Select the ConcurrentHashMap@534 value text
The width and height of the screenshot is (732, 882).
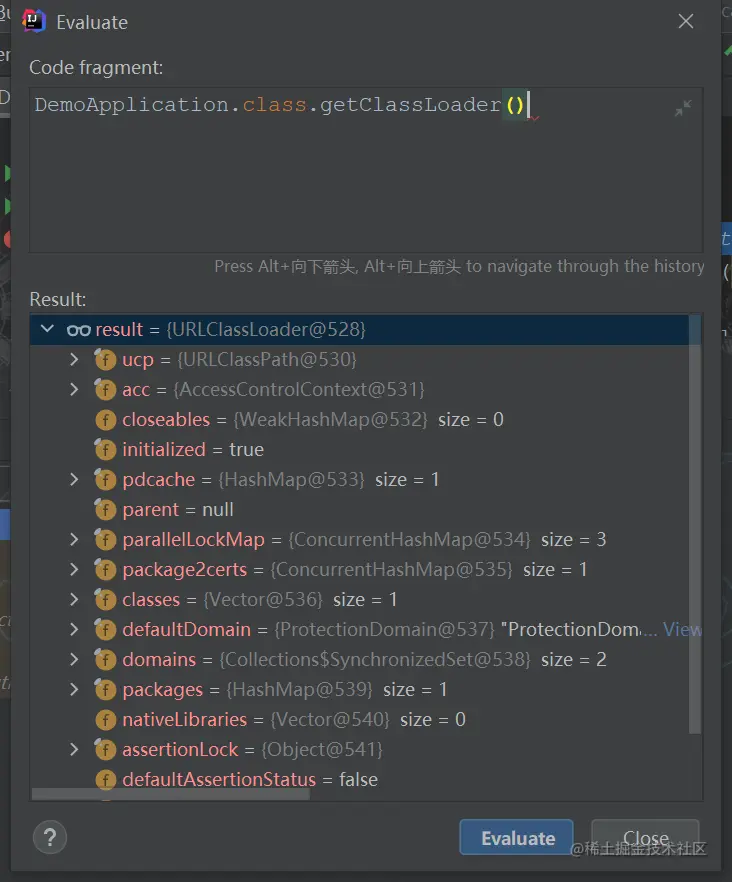409,539
